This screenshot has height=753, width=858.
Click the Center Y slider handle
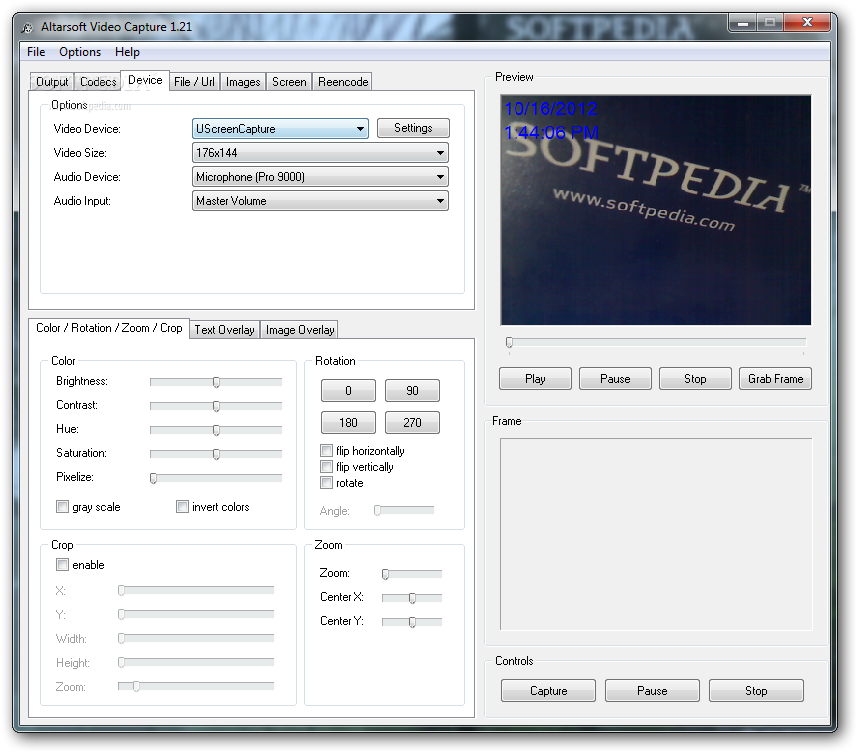412,622
